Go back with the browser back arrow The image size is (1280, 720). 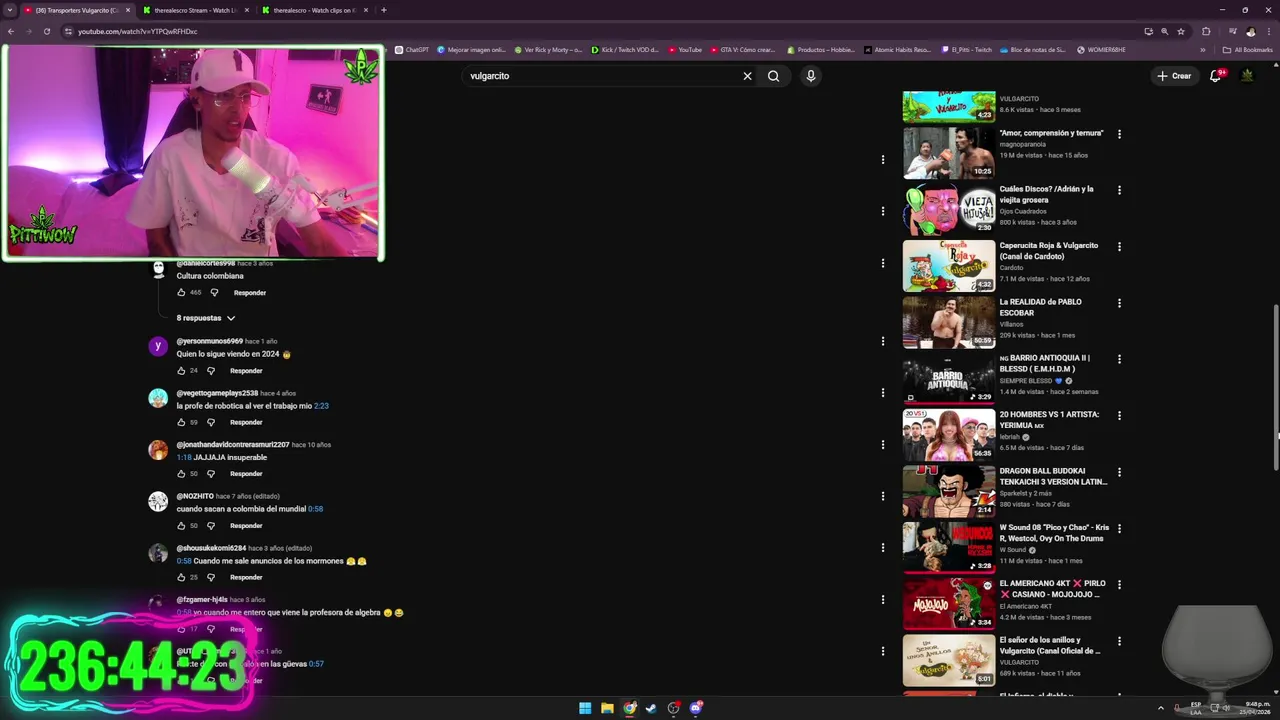[11, 31]
